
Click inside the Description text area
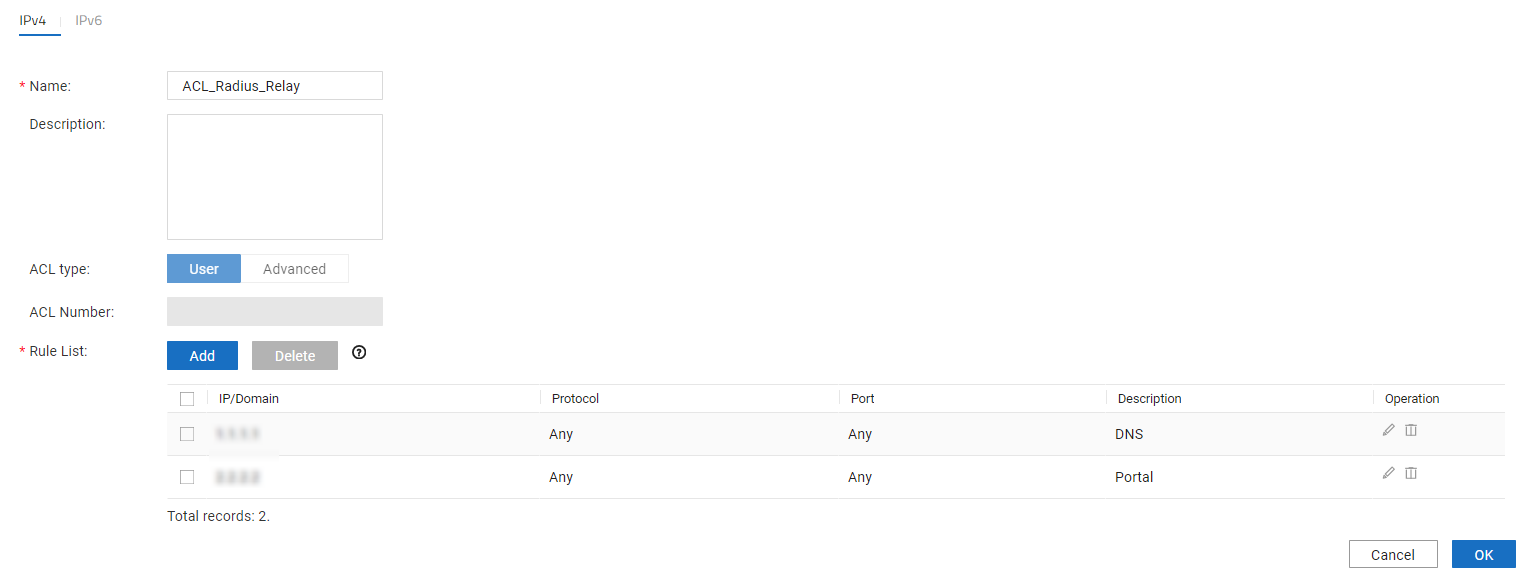point(274,176)
